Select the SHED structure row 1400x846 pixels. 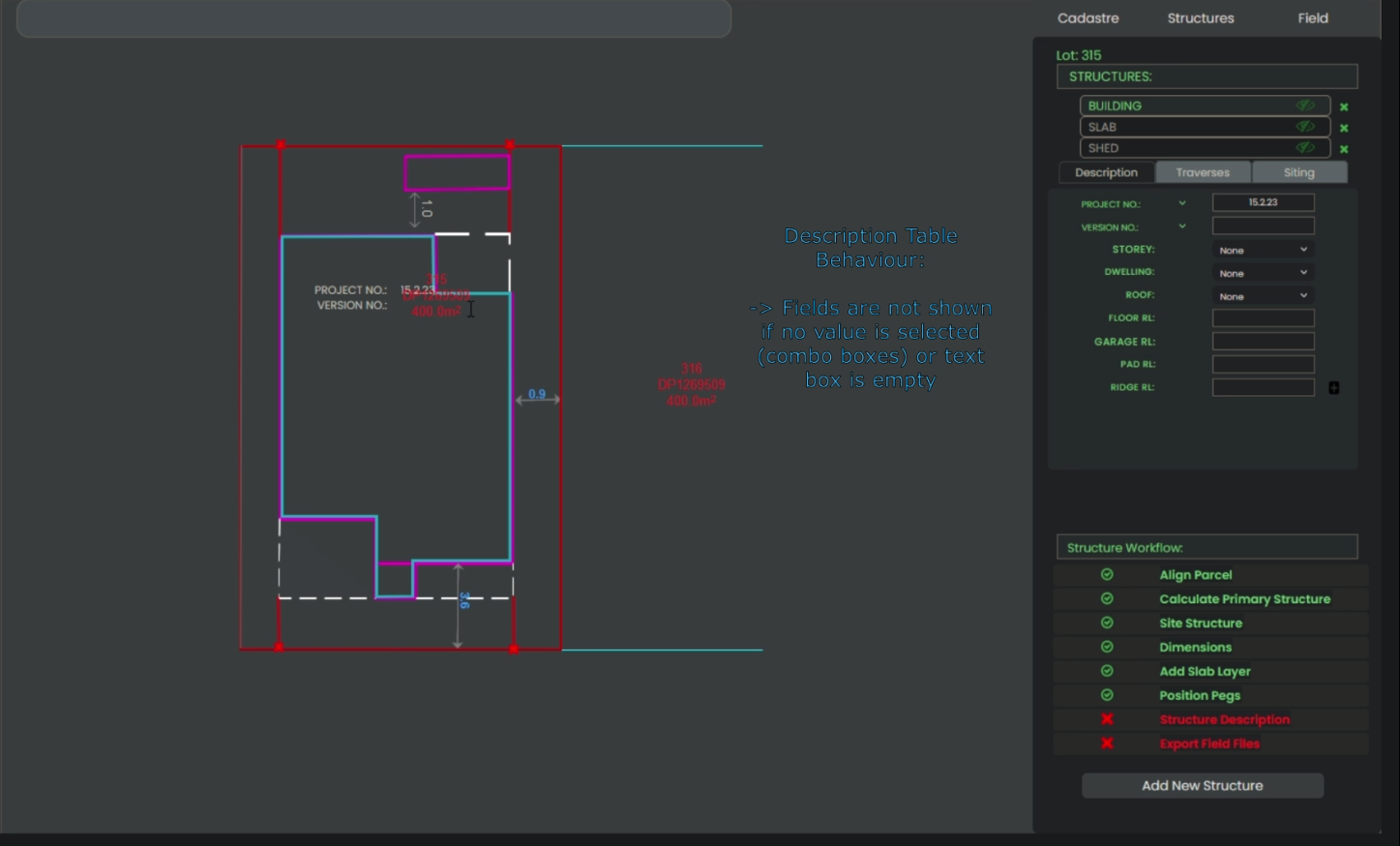coord(1205,148)
